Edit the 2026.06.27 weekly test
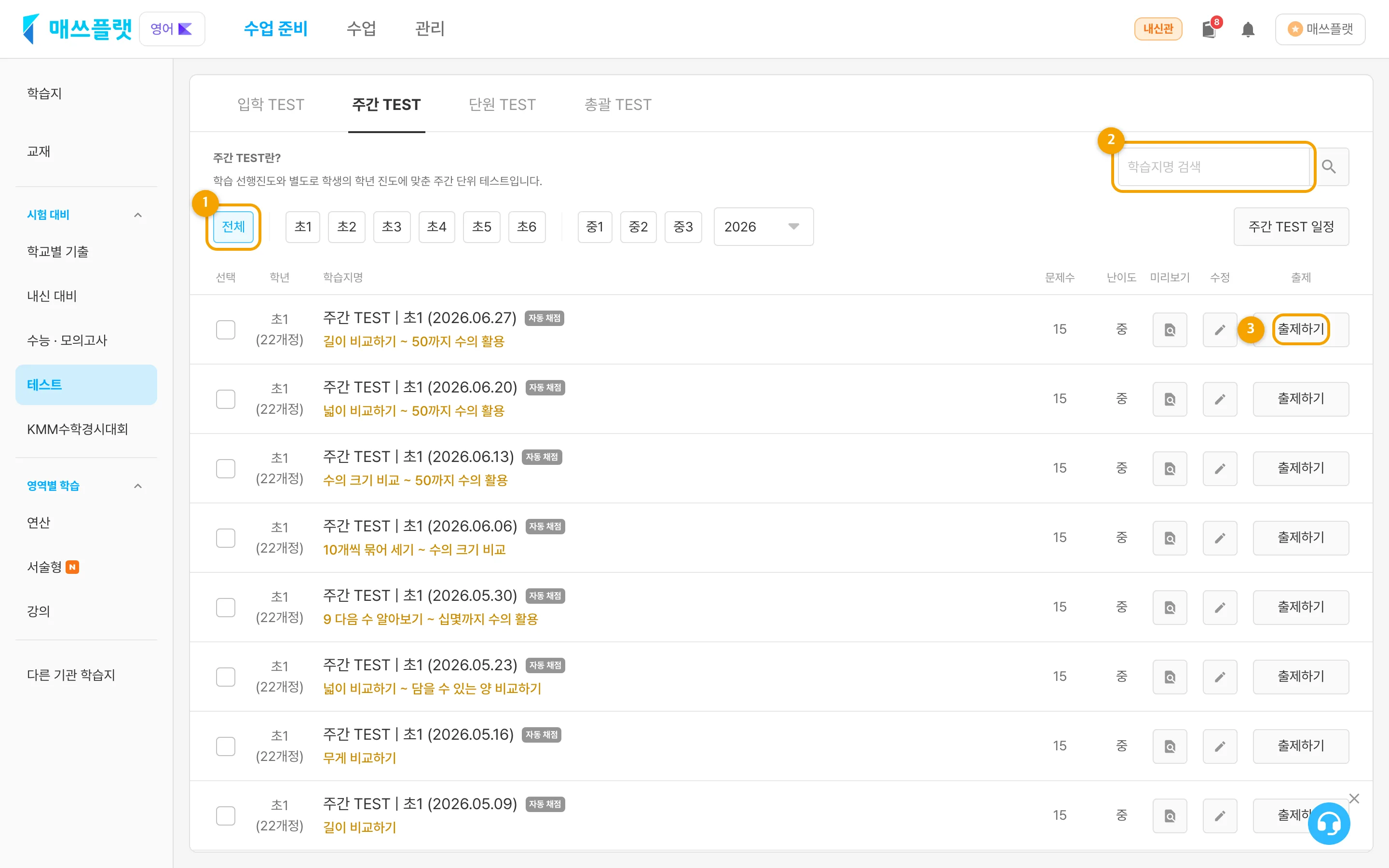This screenshot has width=1389, height=868. (1220, 329)
